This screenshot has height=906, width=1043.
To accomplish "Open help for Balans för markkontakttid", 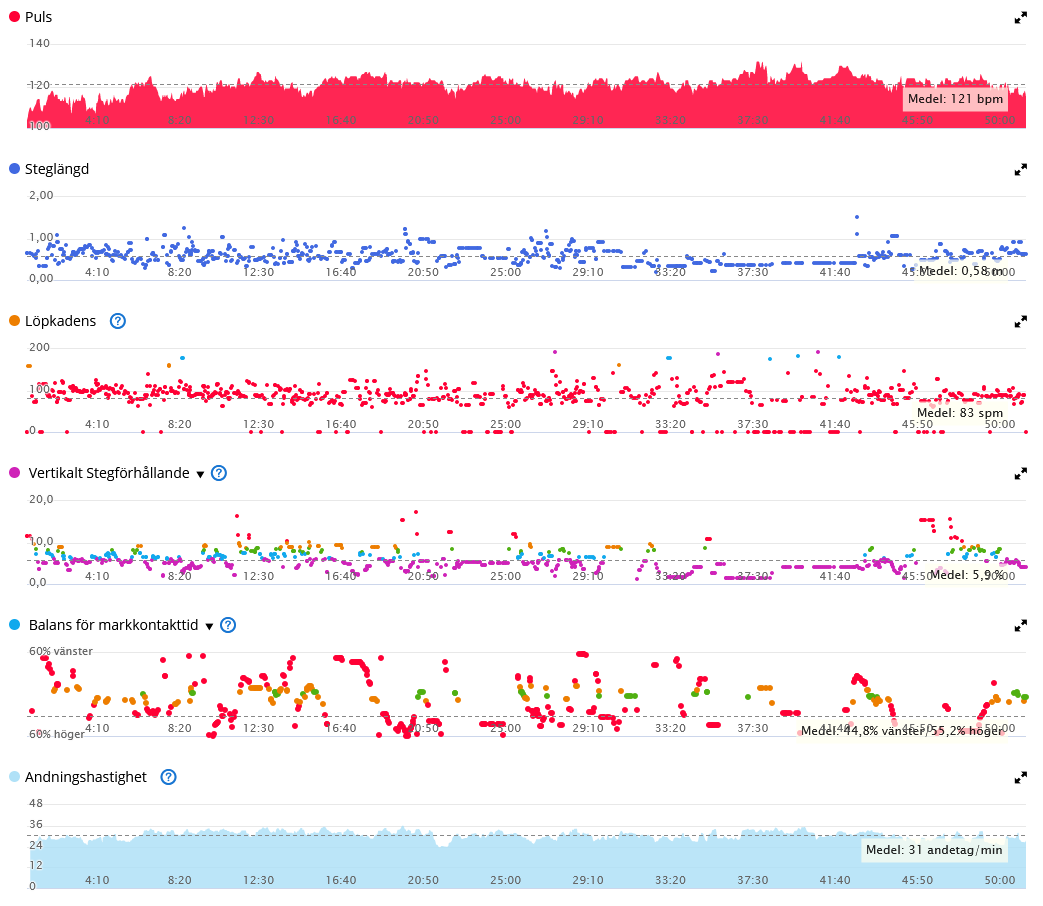I will point(228,625).
